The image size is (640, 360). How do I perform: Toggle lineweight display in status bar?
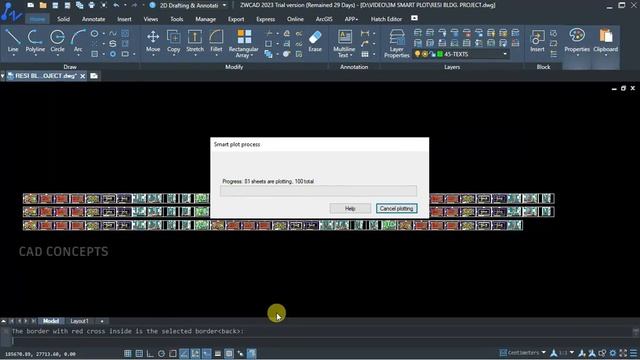pos(218,353)
